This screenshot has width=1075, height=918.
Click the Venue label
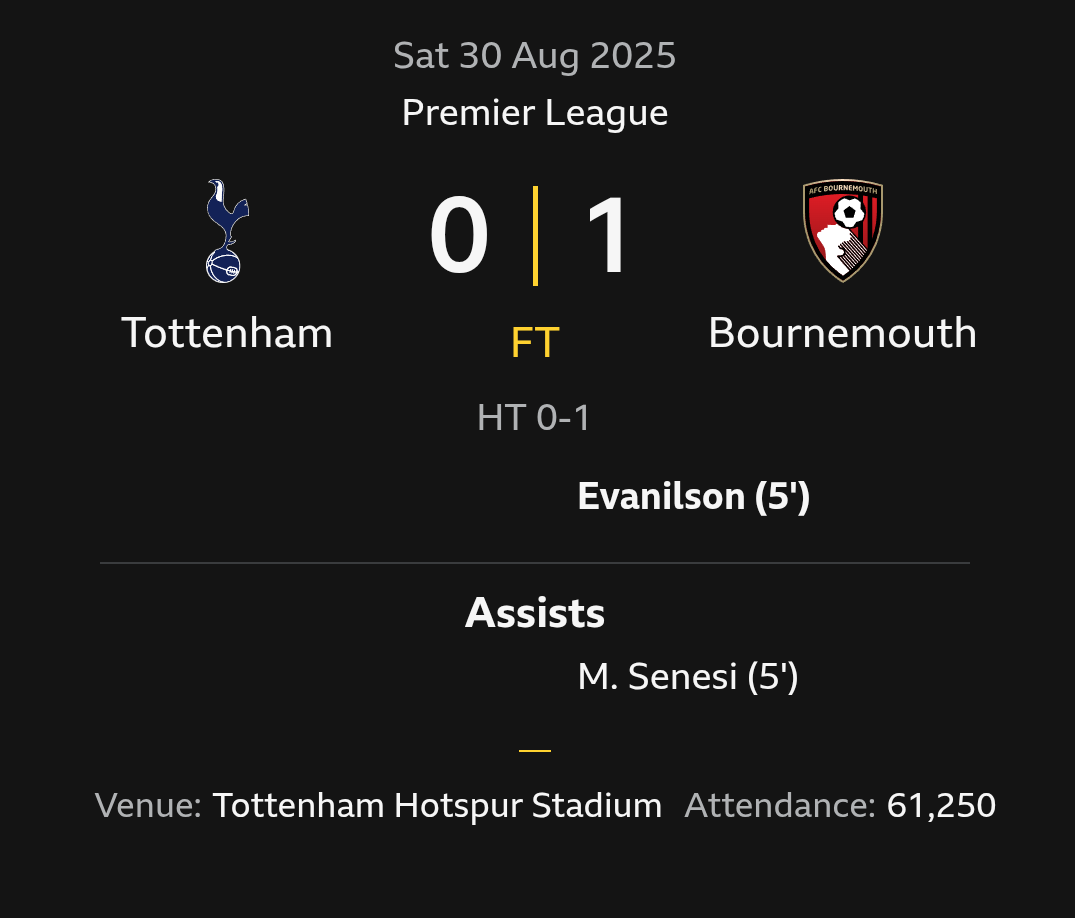click(149, 805)
